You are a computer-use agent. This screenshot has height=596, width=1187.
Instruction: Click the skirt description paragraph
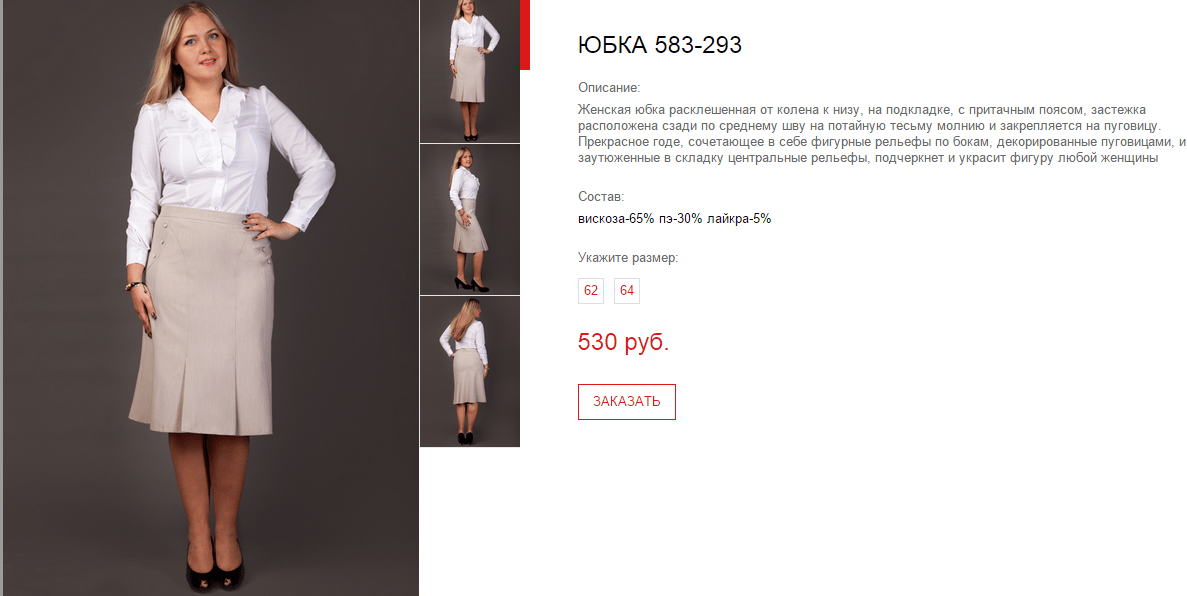tap(881, 134)
